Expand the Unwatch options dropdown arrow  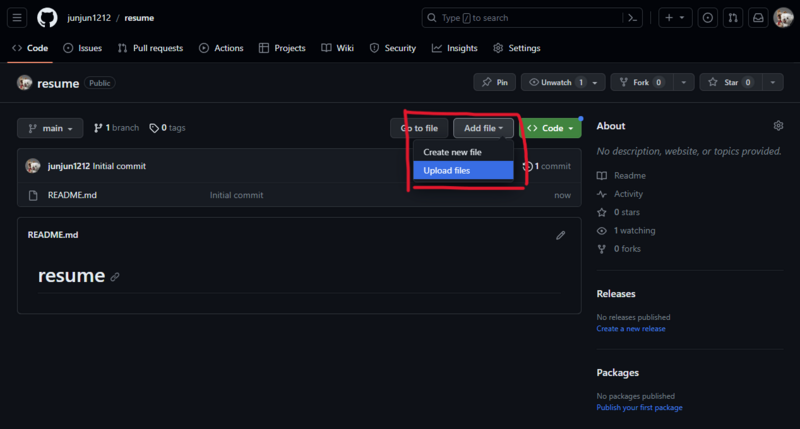[595, 82]
